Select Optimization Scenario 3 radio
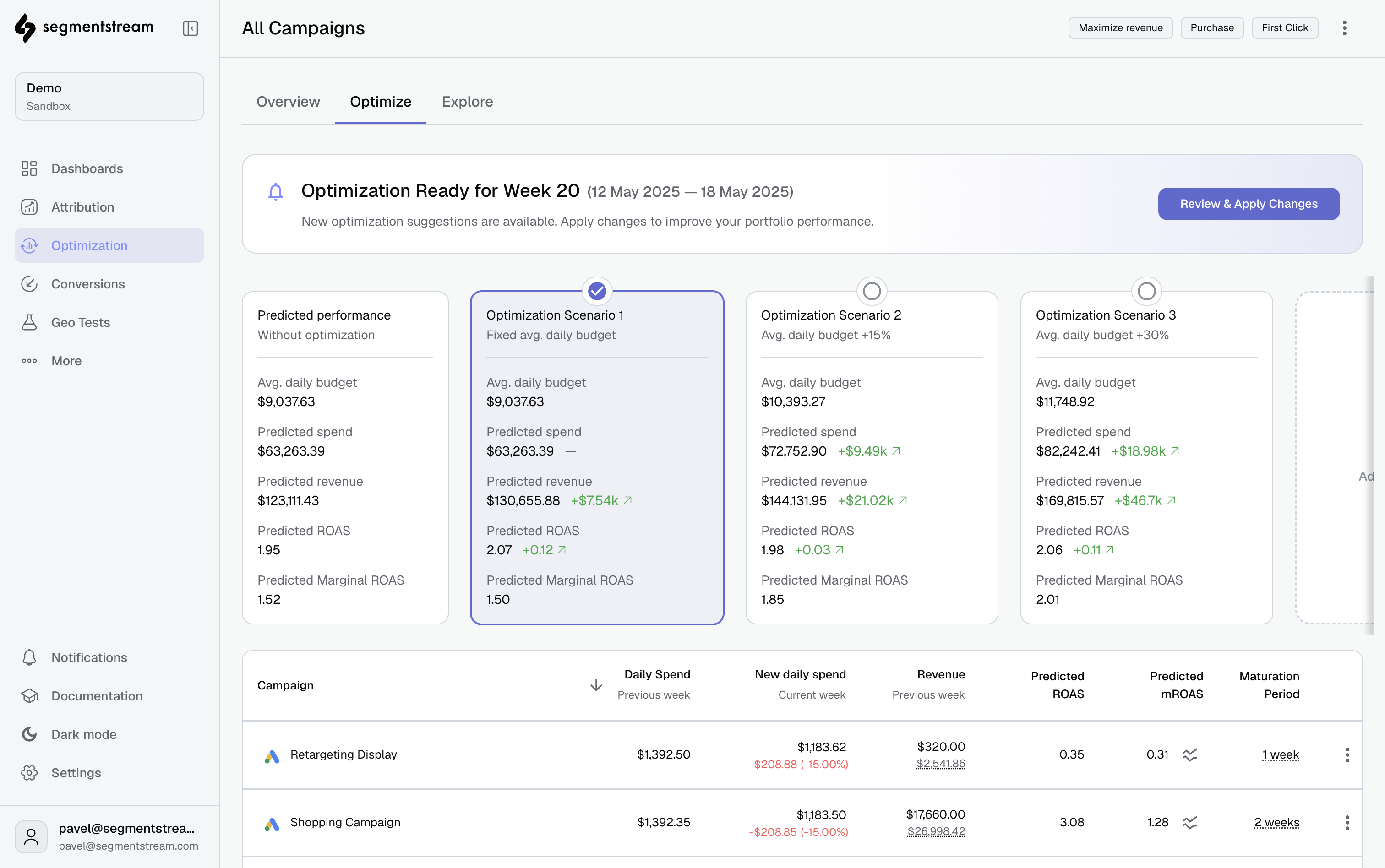Screen dimensions: 1385x868 pyautogui.click(x=1147, y=291)
